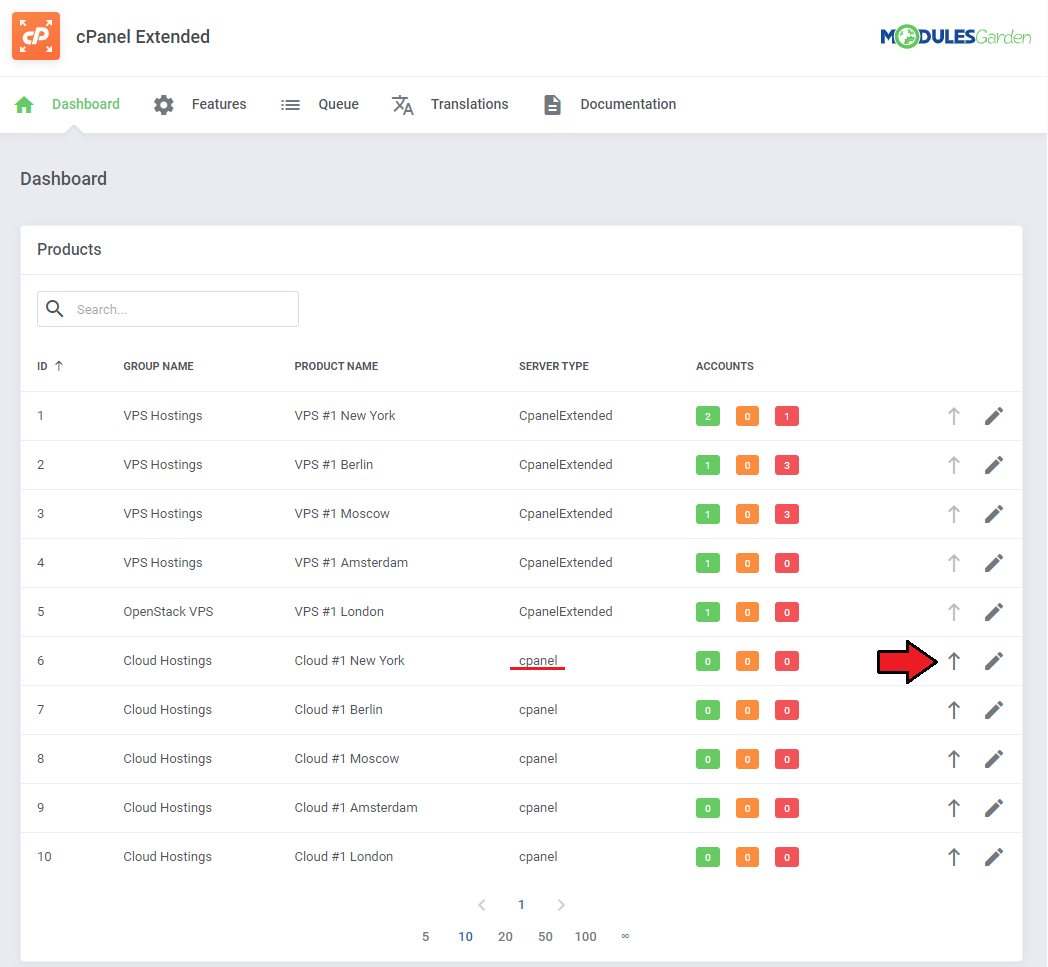
Task: Click product name VPS #1 London
Action: click(339, 611)
